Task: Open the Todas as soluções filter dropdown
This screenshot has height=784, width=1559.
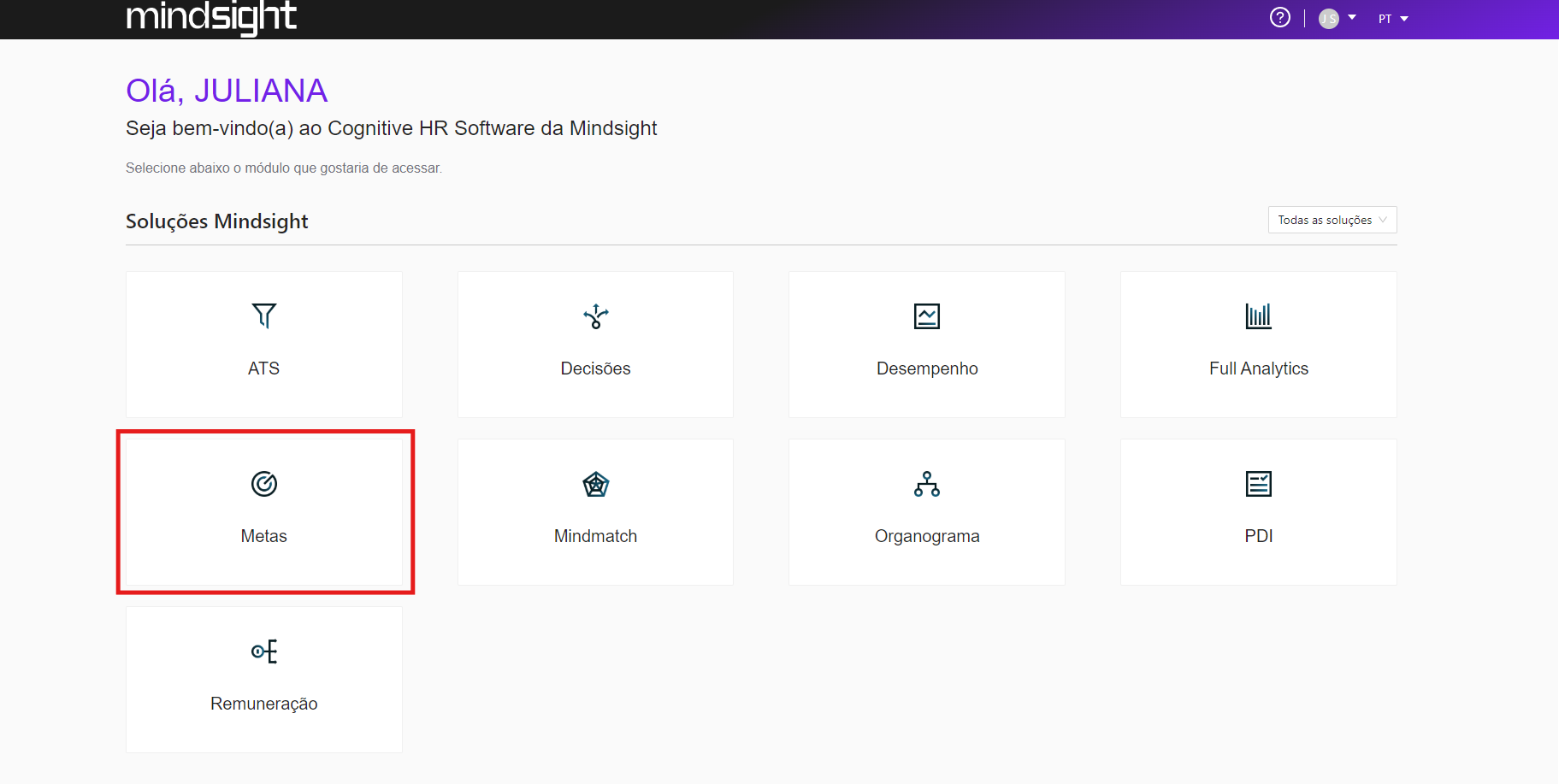Action: [1332, 220]
